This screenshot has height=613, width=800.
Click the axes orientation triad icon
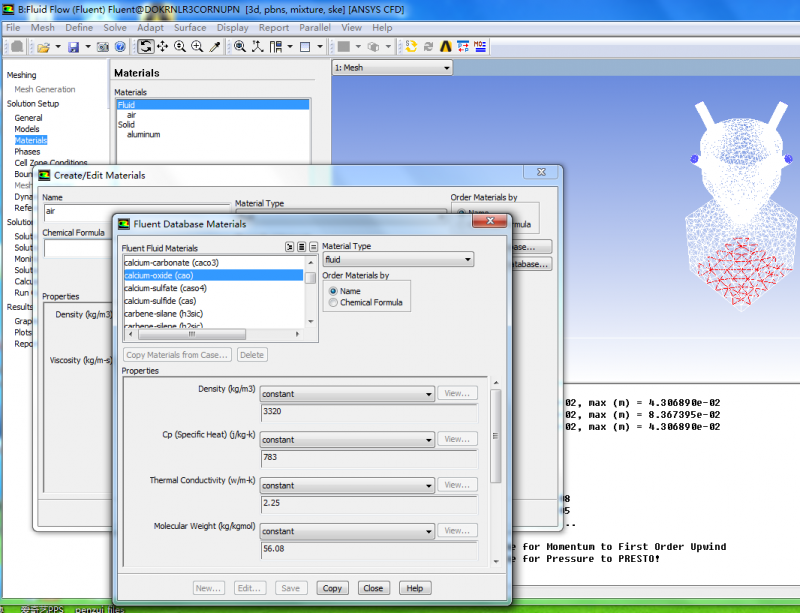258,46
